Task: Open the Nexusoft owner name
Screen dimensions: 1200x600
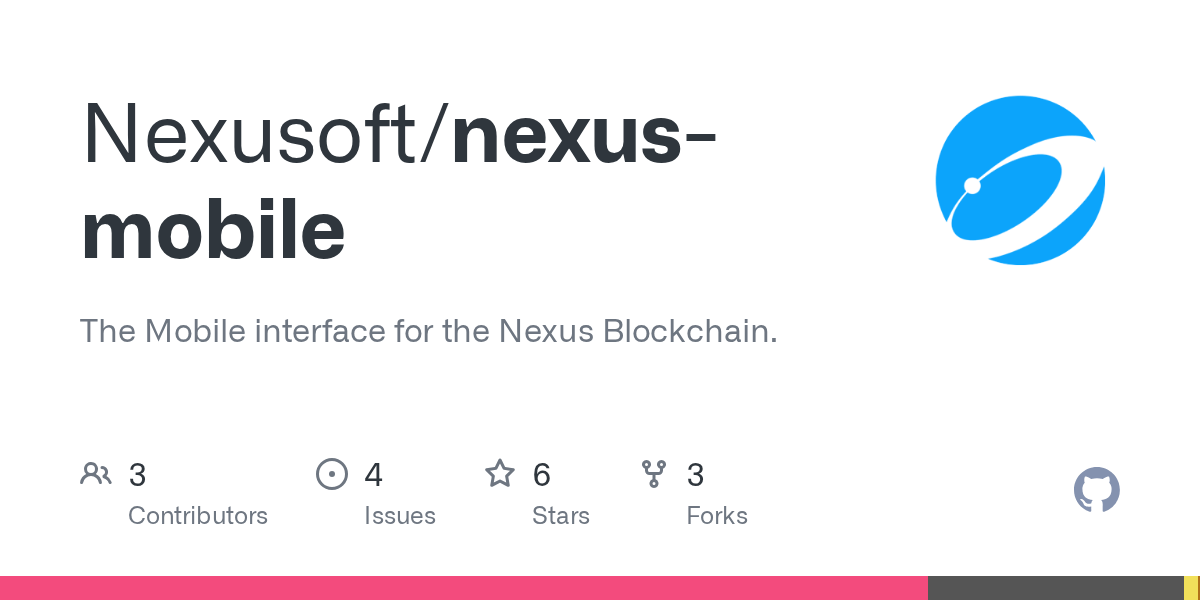Action: click(x=259, y=133)
